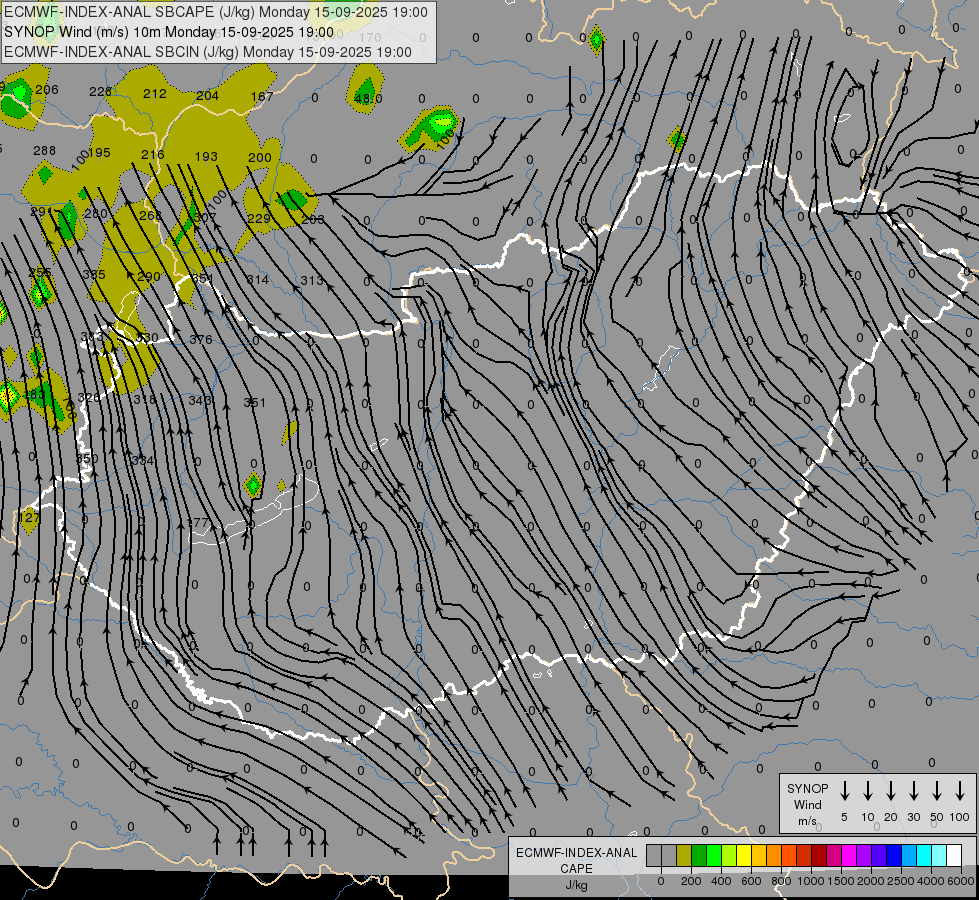Select the pure yellow CAPE legend swatch
Screen dimensions: 979x900
(x=744, y=856)
